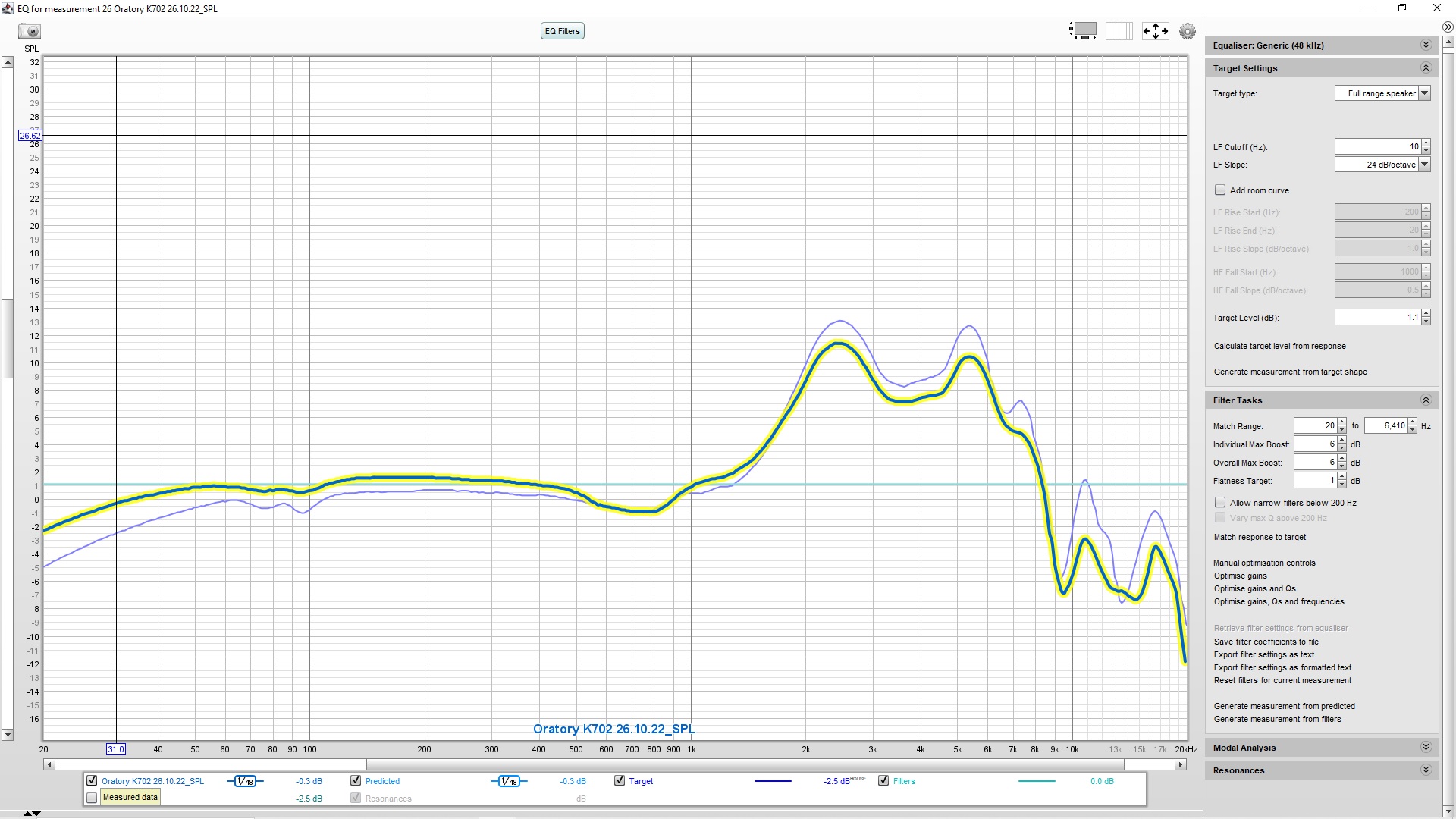This screenshot has height=819, width=1456.
Task: Show scrollbars toggle icon in toolbar
Action: click(x=1082, y=31)
